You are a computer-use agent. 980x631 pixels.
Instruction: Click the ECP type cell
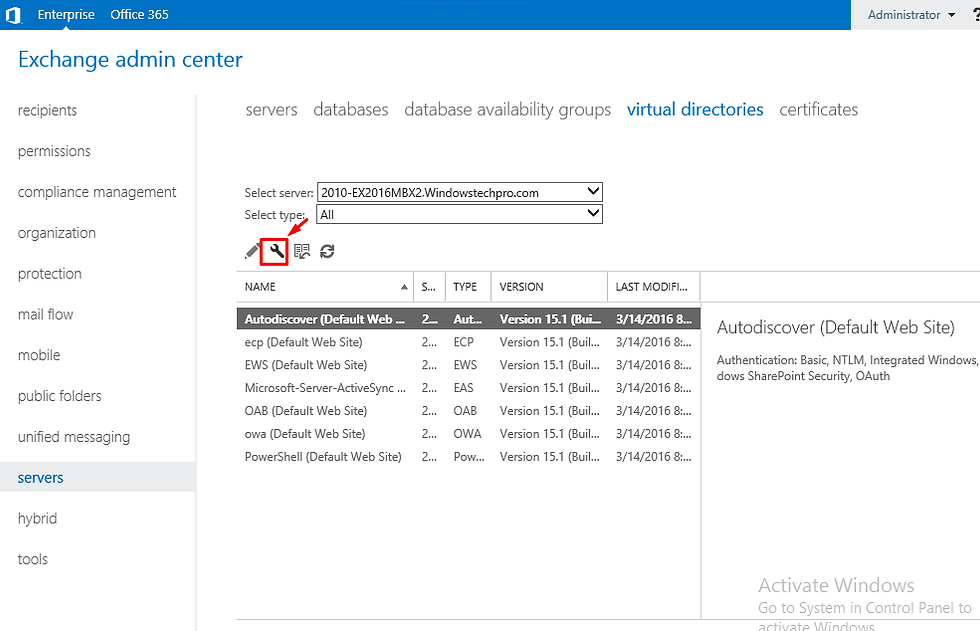point(464,342)
